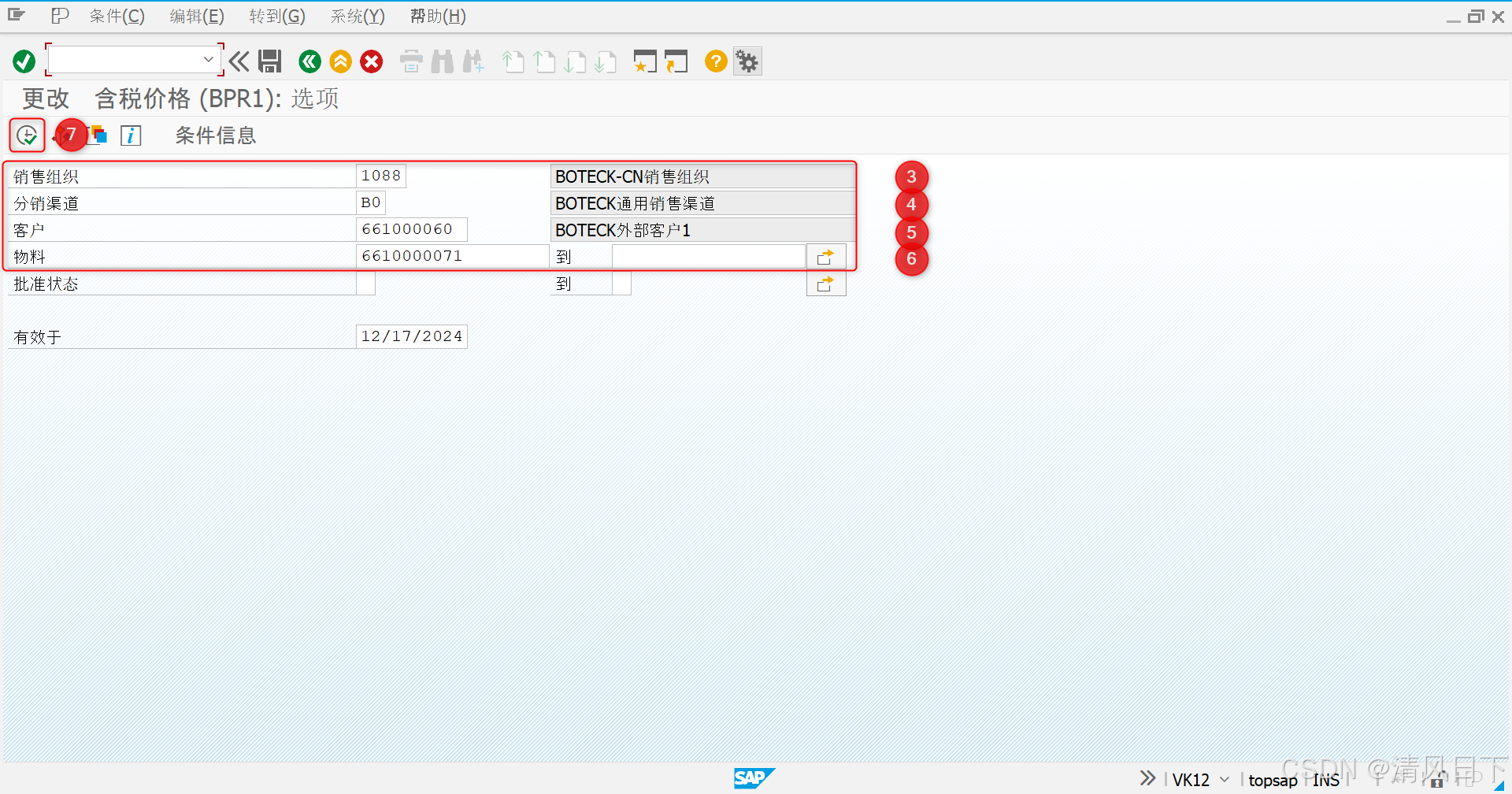Click the Find binoculars icon

pyautogui.click(x=443, y=61)
